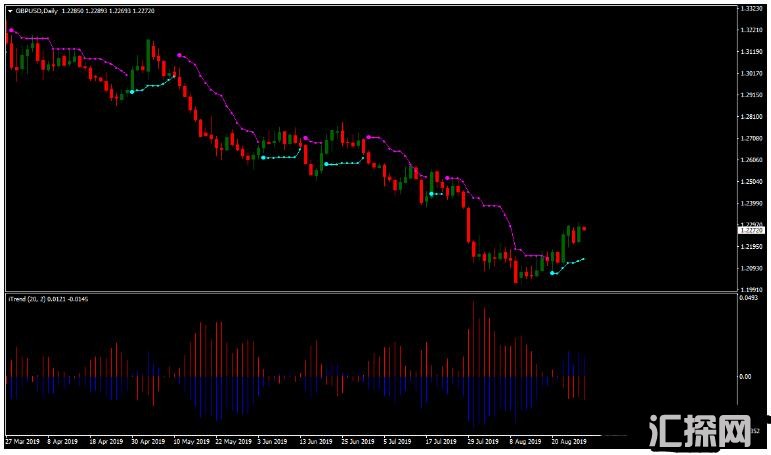Click price scale label 1.27080
Image resolution: width=771 pixels, height=455 pixels.
752,138
